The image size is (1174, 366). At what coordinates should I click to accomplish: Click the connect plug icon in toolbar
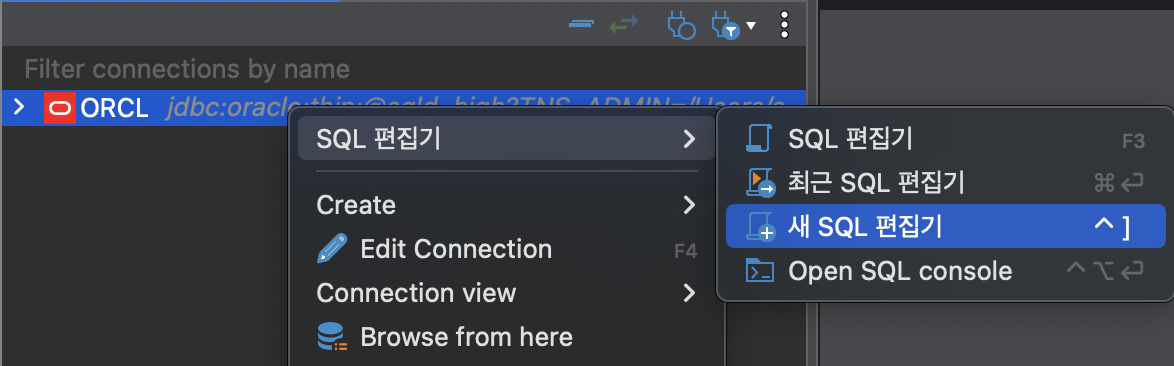pos(681,25)
